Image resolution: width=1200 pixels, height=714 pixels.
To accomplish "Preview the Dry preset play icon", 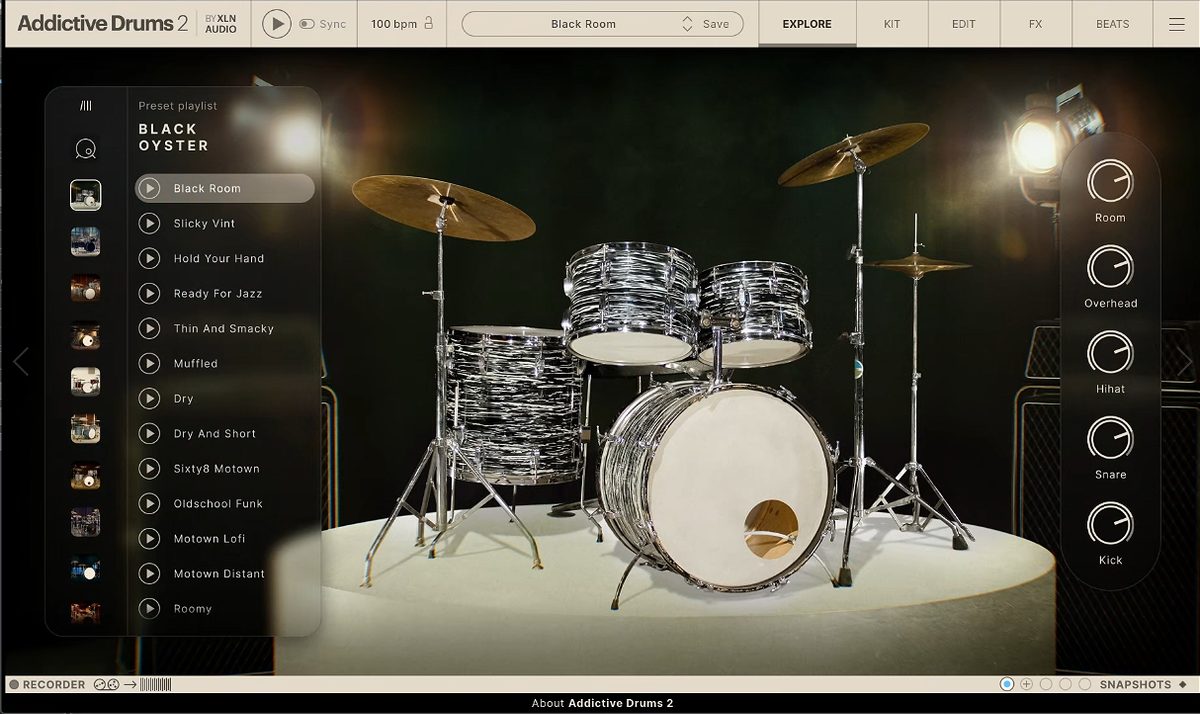I will (149, 398).
